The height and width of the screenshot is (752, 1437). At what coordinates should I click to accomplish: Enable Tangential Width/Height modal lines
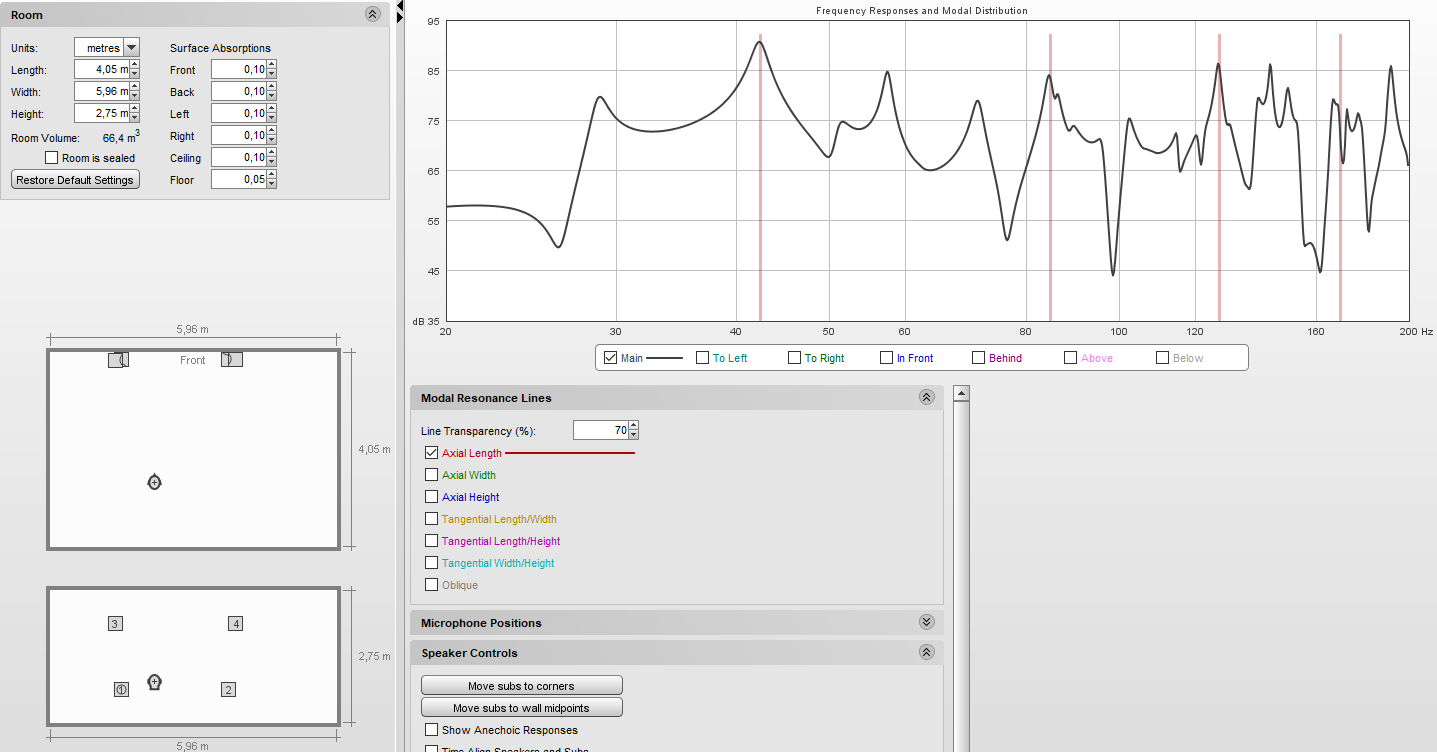432,563
